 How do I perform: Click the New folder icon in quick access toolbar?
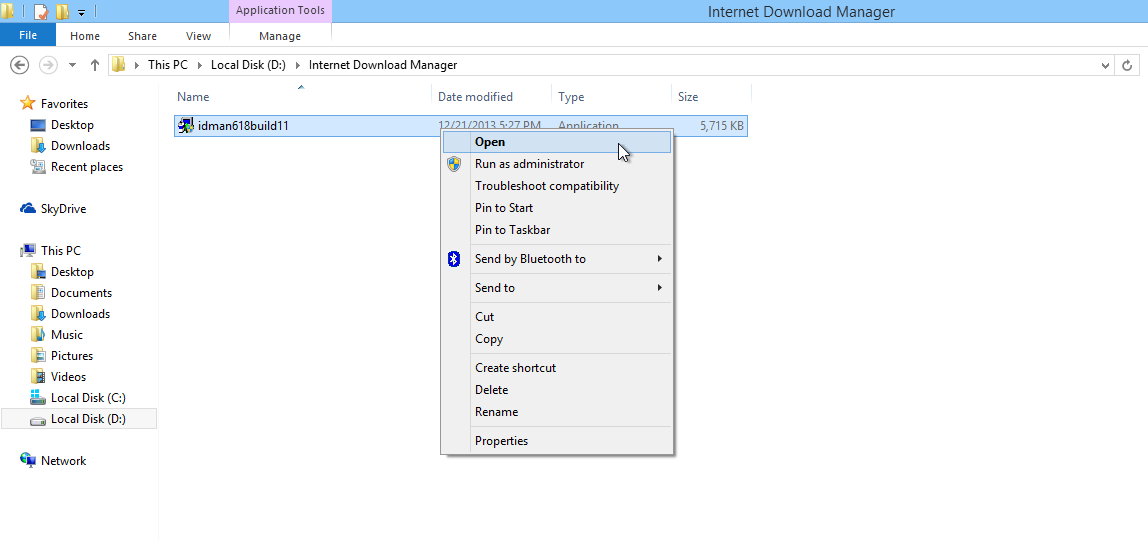[x=62, y=11]
